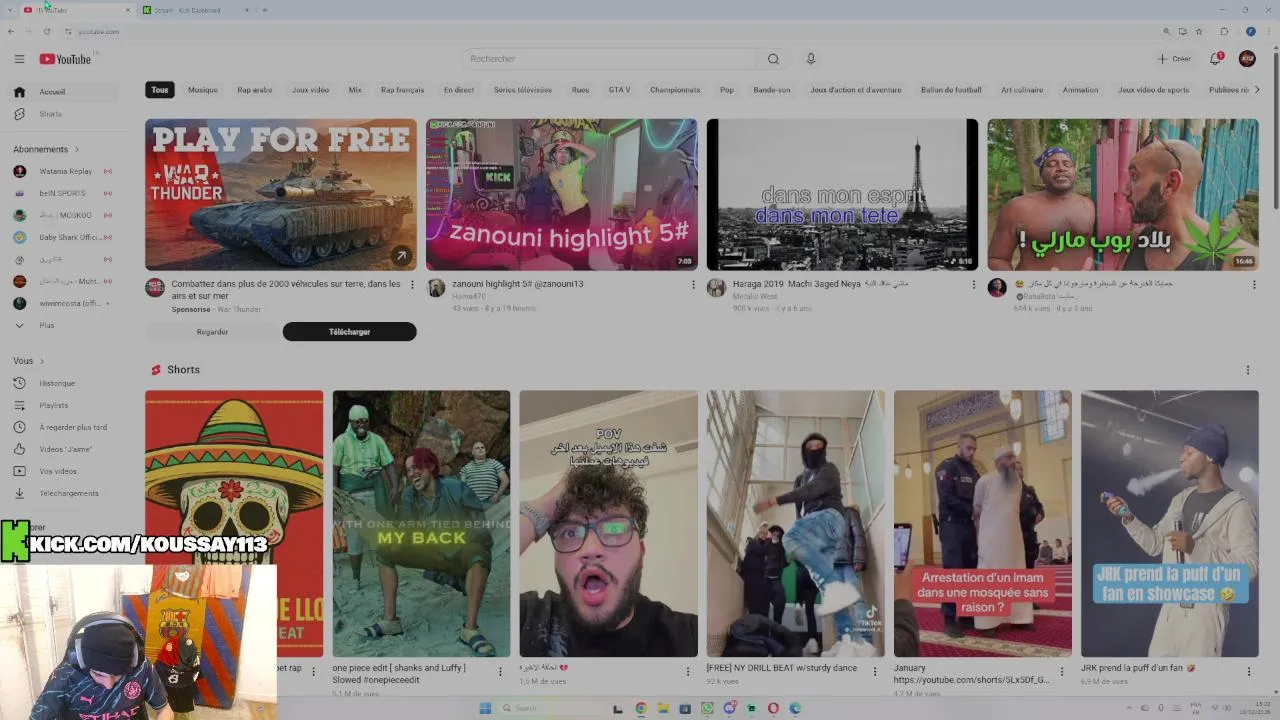Open À regarder plus tard

point(63,427)
